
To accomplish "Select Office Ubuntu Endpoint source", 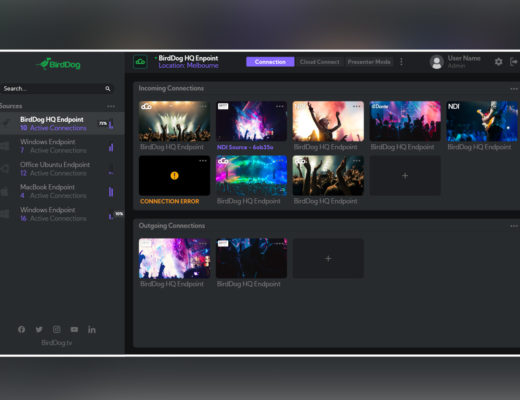I will pyautogui.click(x=62, y=169).
